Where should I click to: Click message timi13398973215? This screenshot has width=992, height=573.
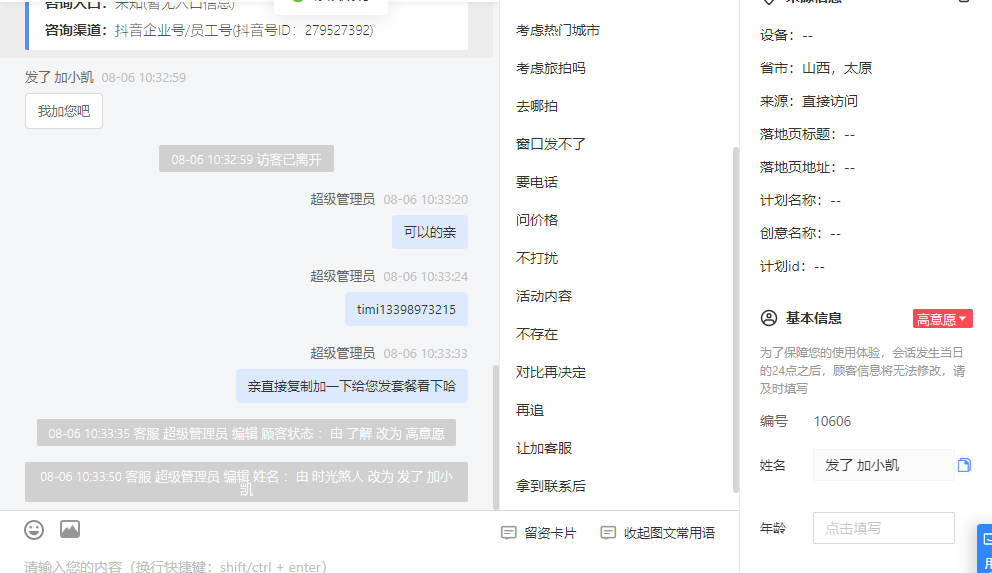406,309
